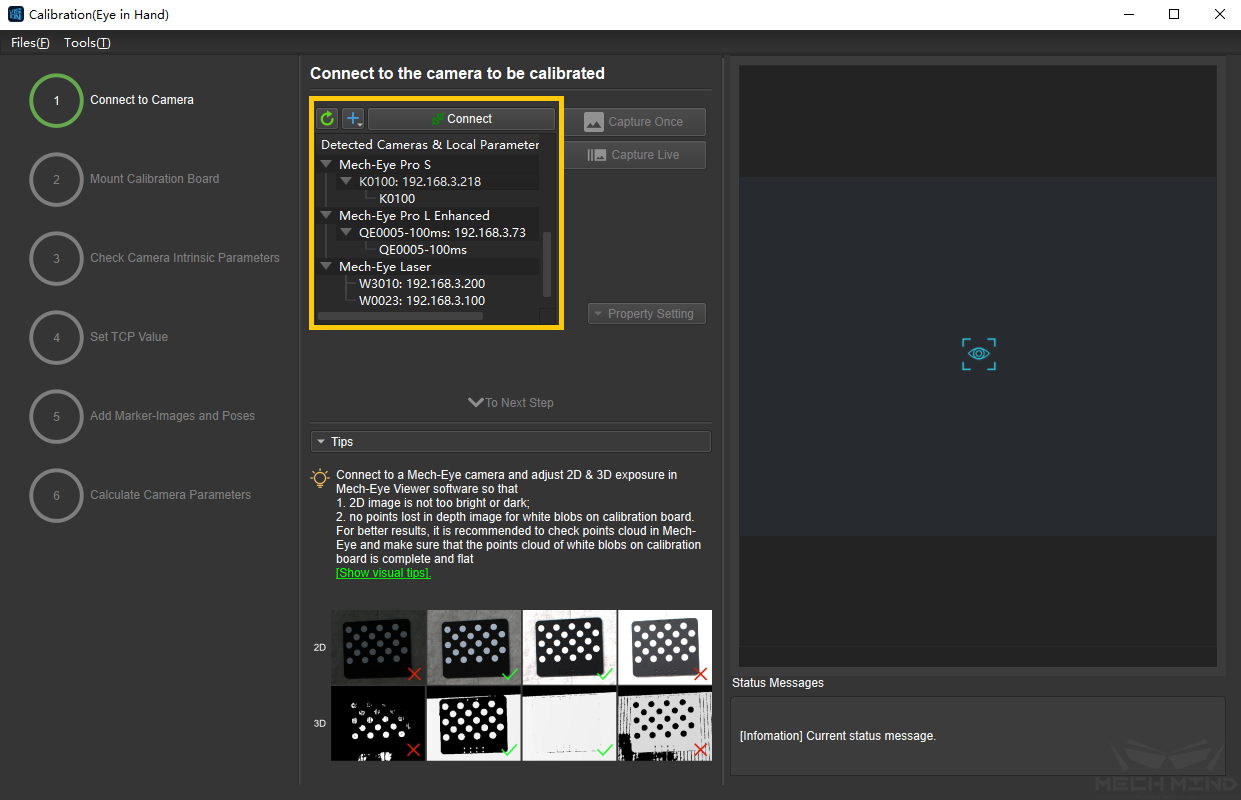Click the lightbulb tips icon
This screenshot has width=1241, height=800.
320,478
